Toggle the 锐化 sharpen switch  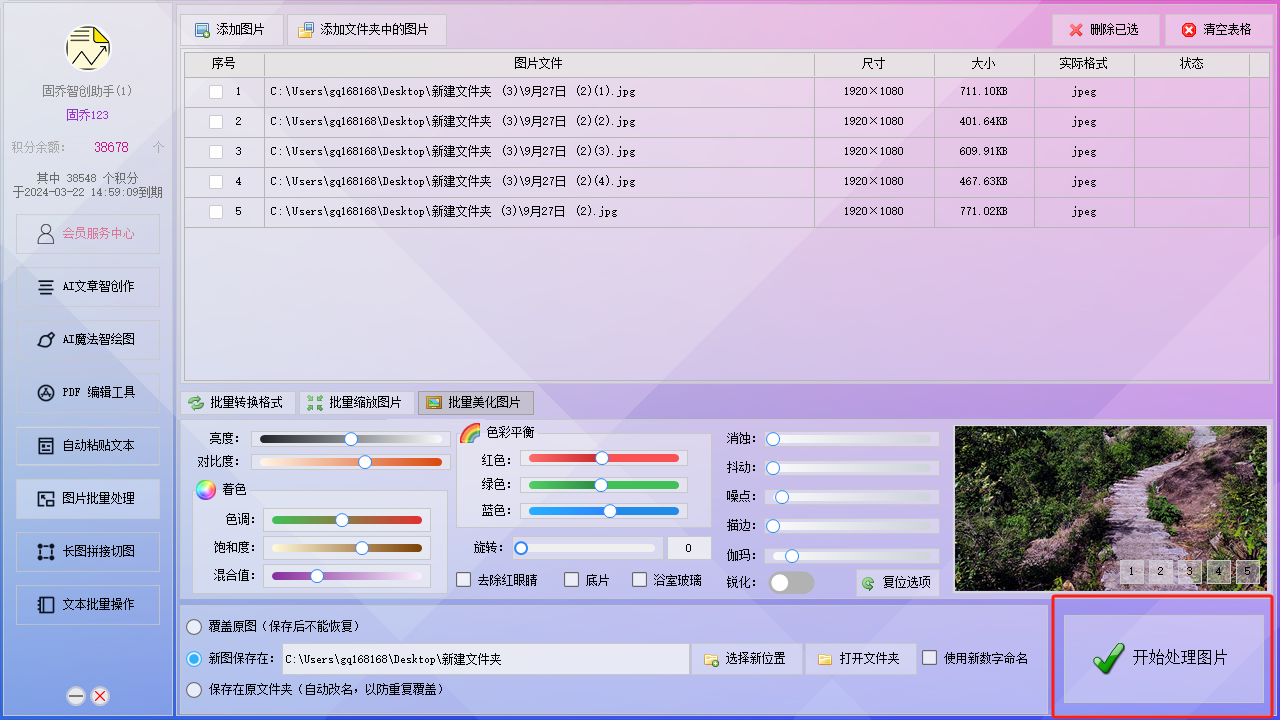tap(791, 583)
